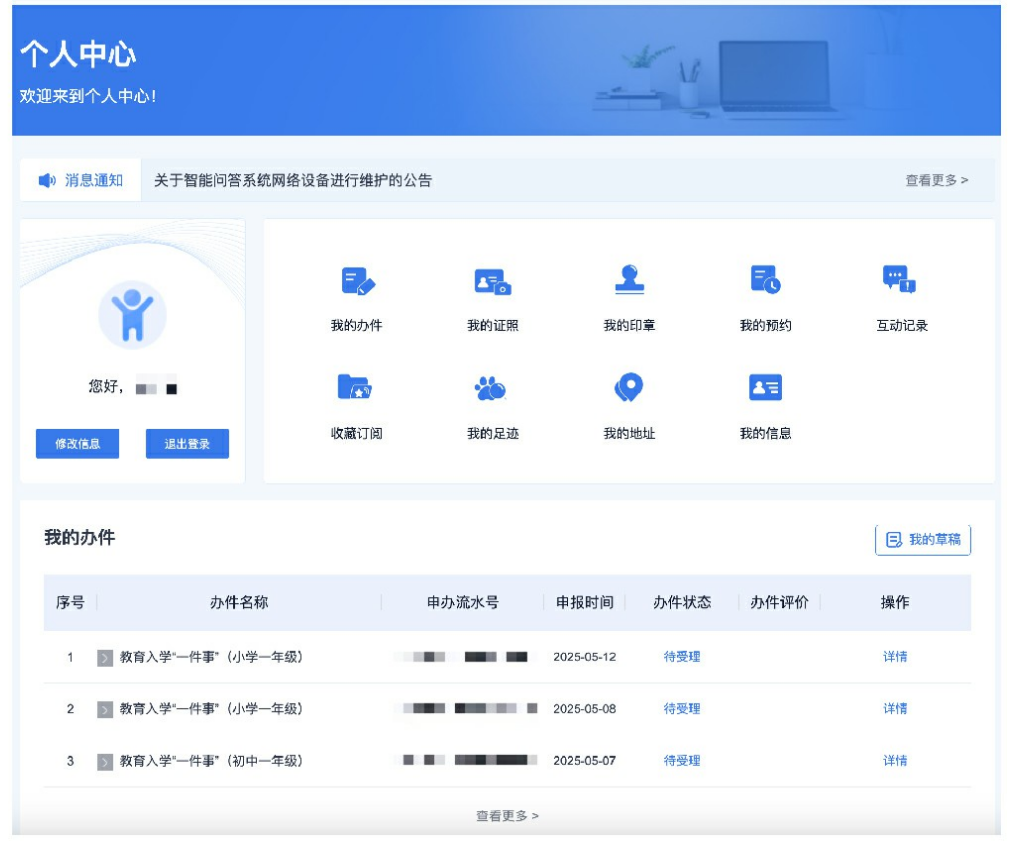This screenshot has width=1013, height=841.
Task: Click 查看更多 below the 办件 table
Action: tap(507, 816)
